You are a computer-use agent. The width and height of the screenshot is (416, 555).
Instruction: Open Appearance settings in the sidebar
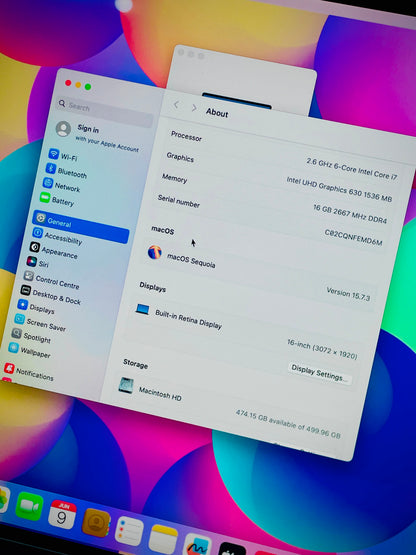53,250
